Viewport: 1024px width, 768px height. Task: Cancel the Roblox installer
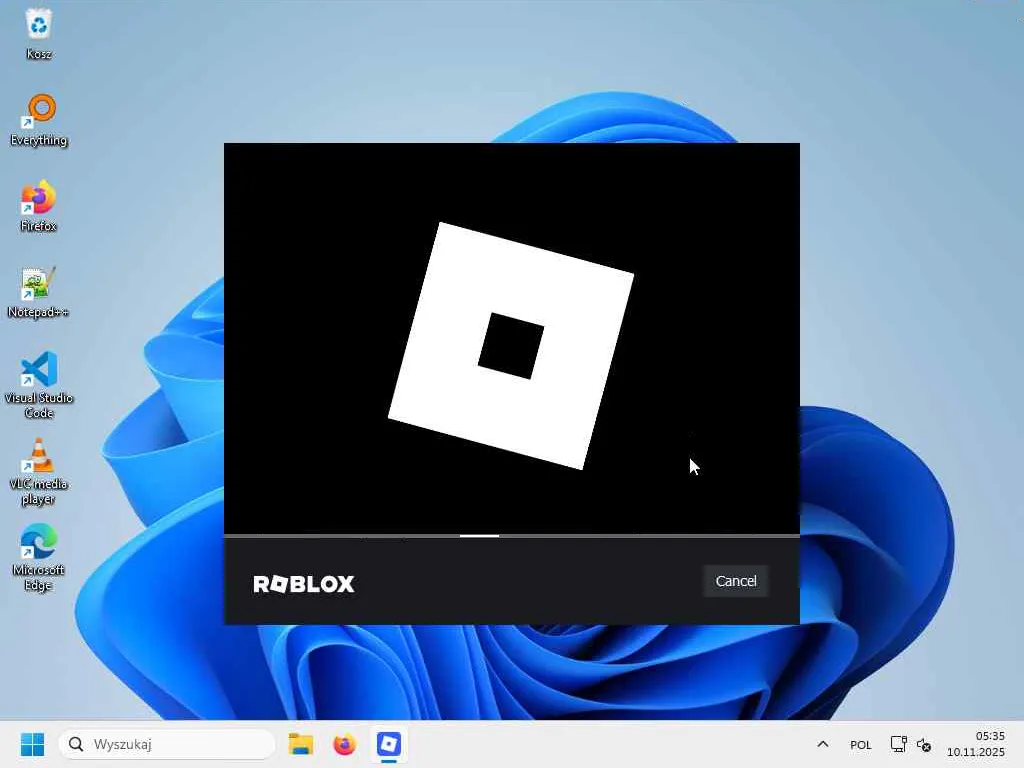pyautogui.click(x=735, y=581)
